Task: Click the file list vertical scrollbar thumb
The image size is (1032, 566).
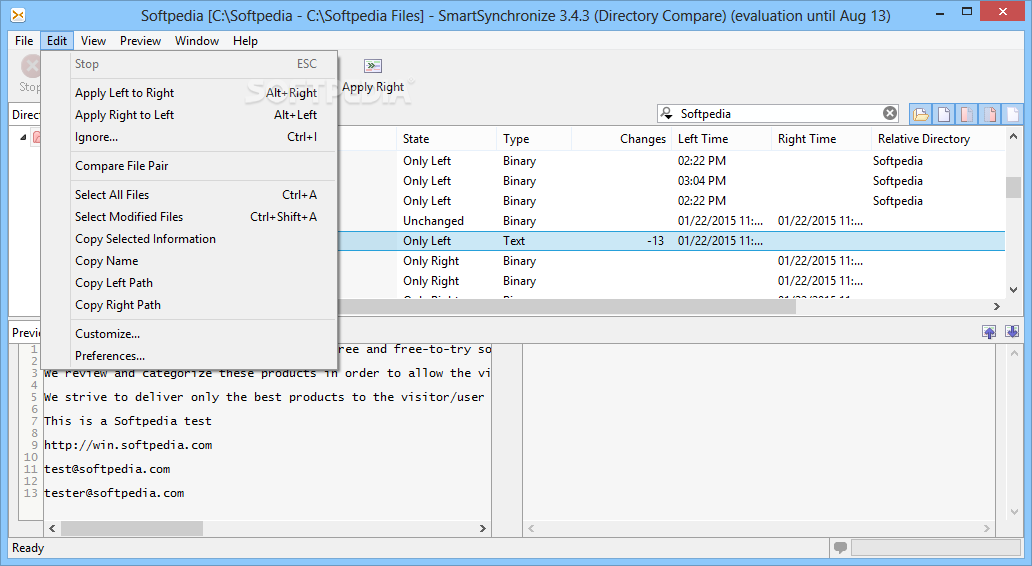Action: tap(1013, 187)
